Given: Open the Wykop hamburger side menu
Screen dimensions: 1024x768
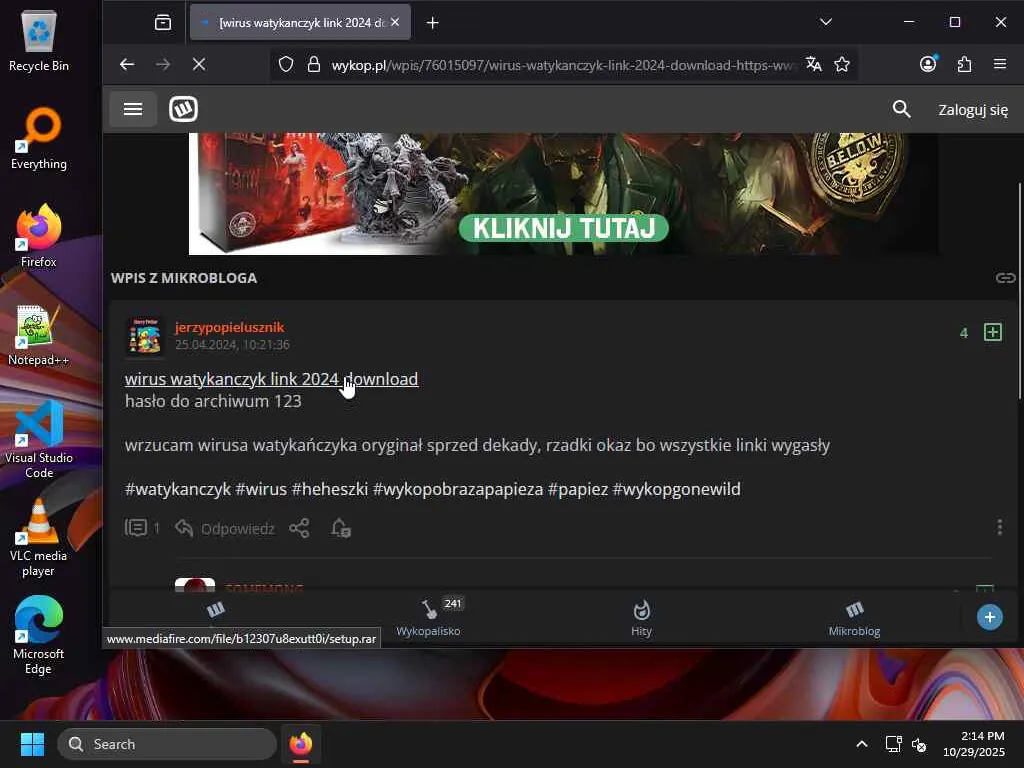Looking at the screenshot, I should click(x=133, y=109).
